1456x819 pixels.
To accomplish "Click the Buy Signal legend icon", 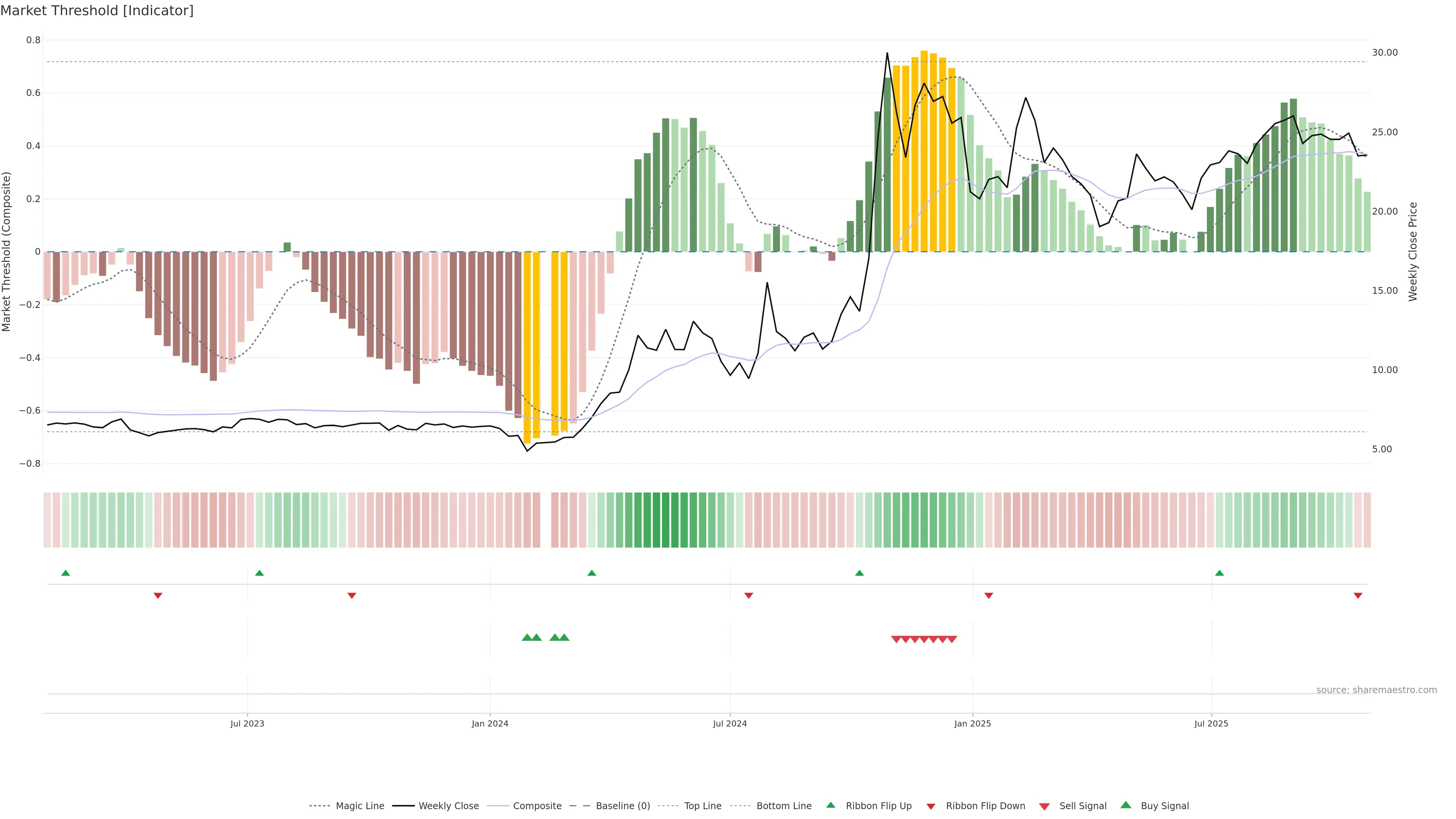I will 1125,805.
